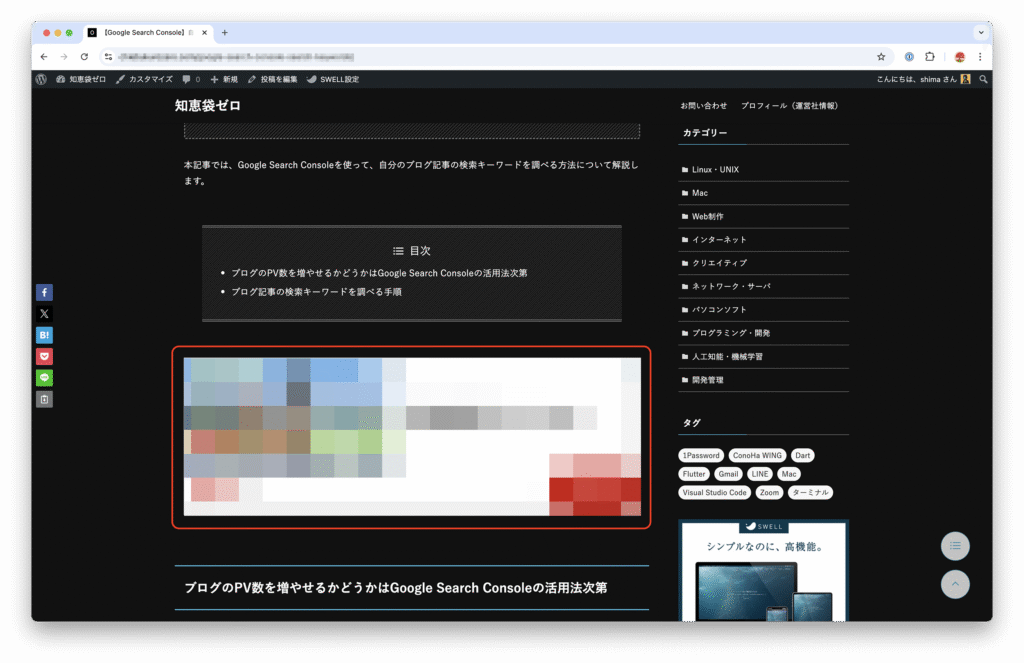Open the お問い合わせ header link

703,106
